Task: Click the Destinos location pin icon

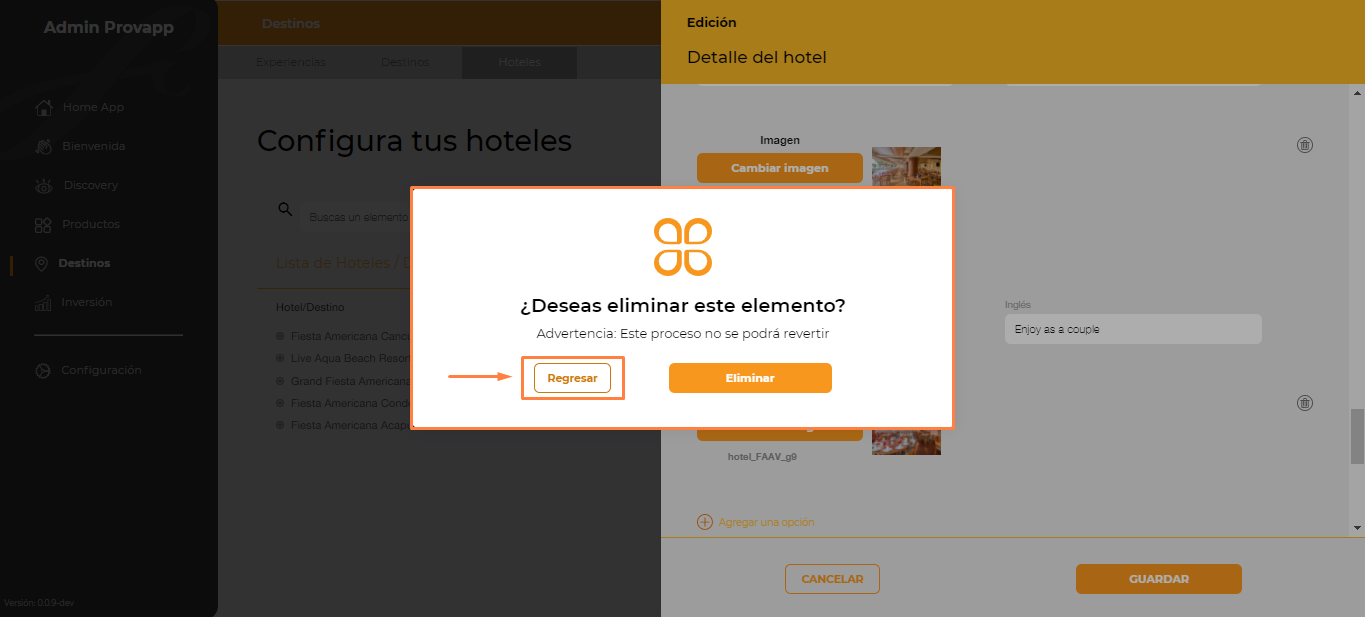Action: (x=41, y=263)
